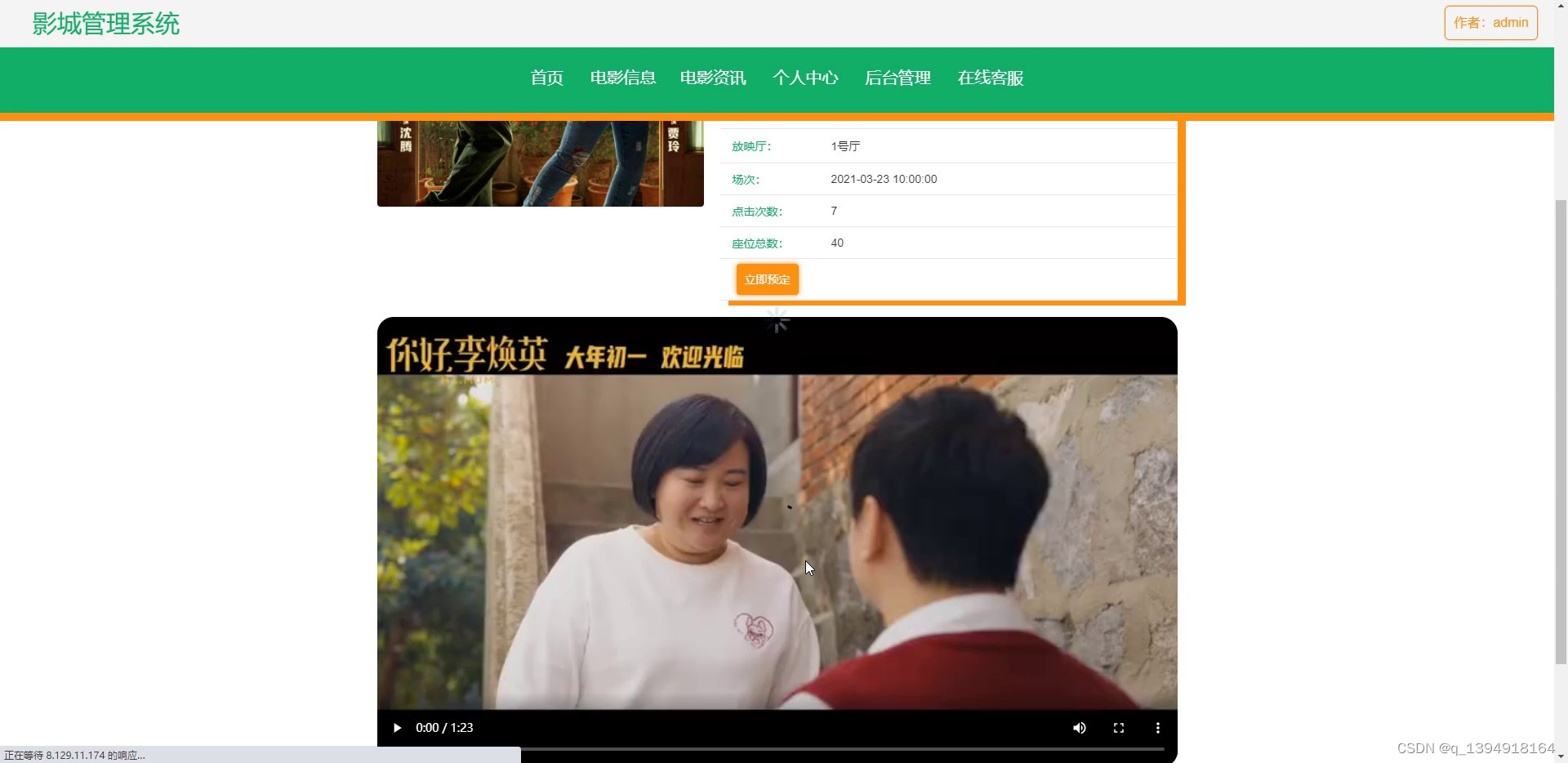Enter fullscreen mode for the trailer video
Viewport: 1568px width, 763px height.
tap(1119, 728)
